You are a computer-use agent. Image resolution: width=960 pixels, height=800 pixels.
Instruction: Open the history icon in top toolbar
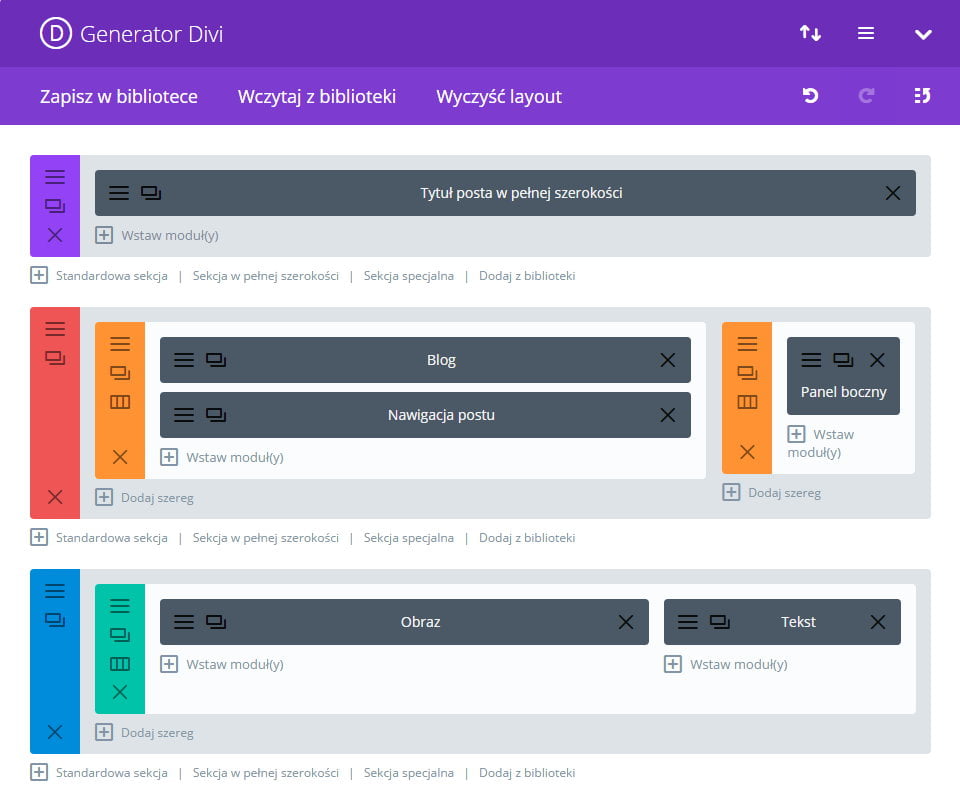click(922, 96)
